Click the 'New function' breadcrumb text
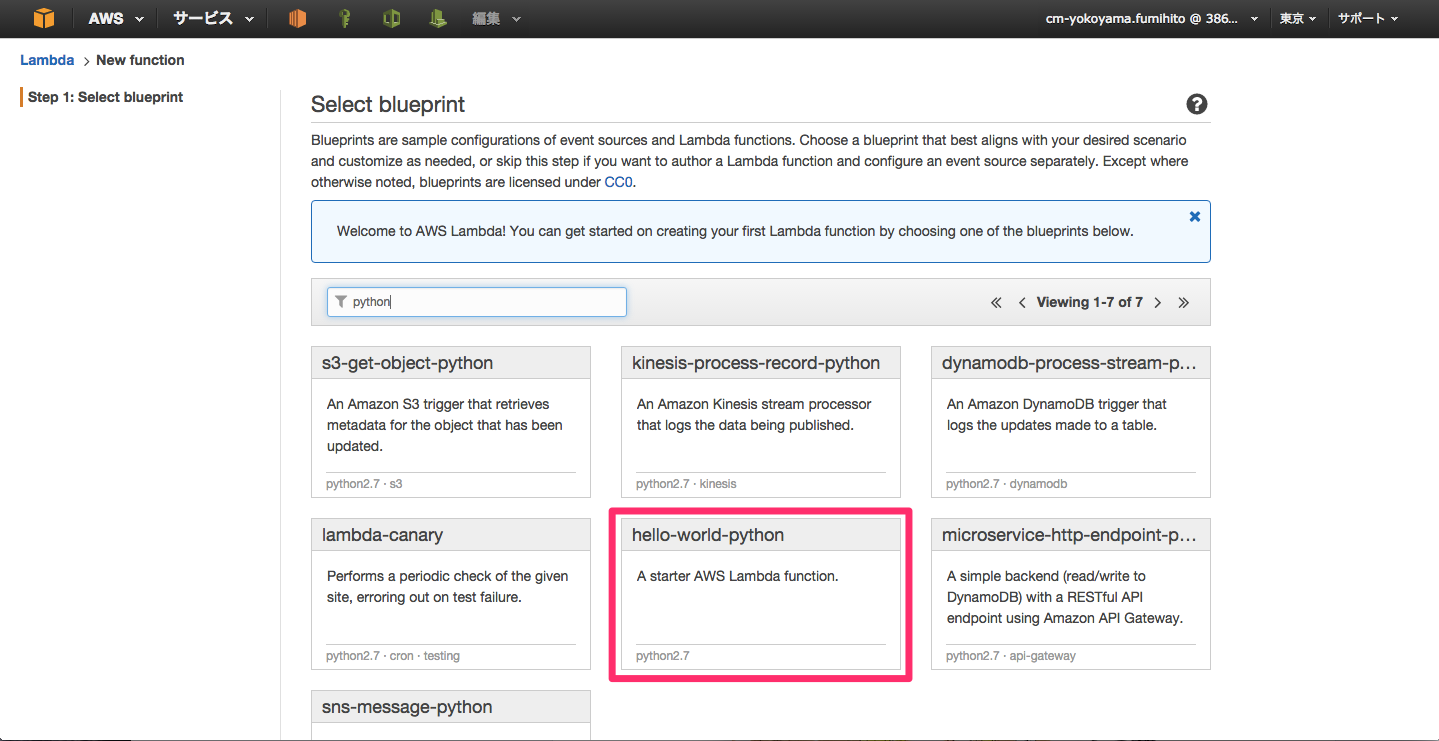 (140, 60)
